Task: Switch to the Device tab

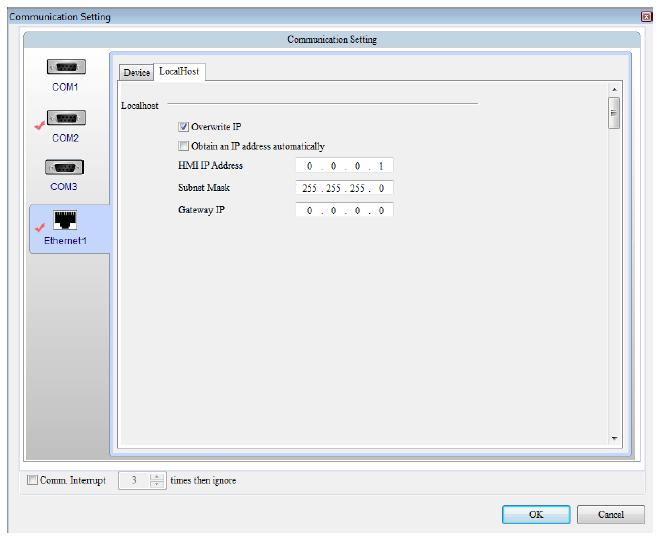Action: tap(136, 73)
